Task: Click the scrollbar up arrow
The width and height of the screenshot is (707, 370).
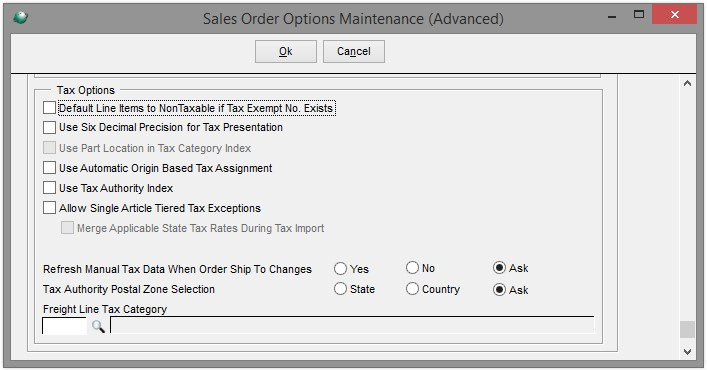Action: (687, 83)
